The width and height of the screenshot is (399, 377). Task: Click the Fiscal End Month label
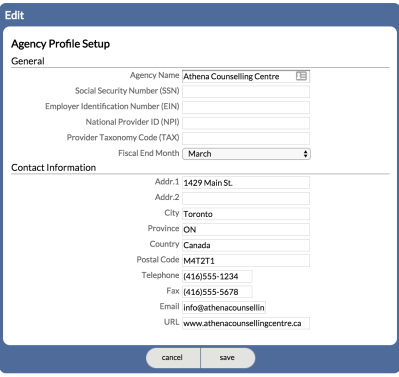149,153
